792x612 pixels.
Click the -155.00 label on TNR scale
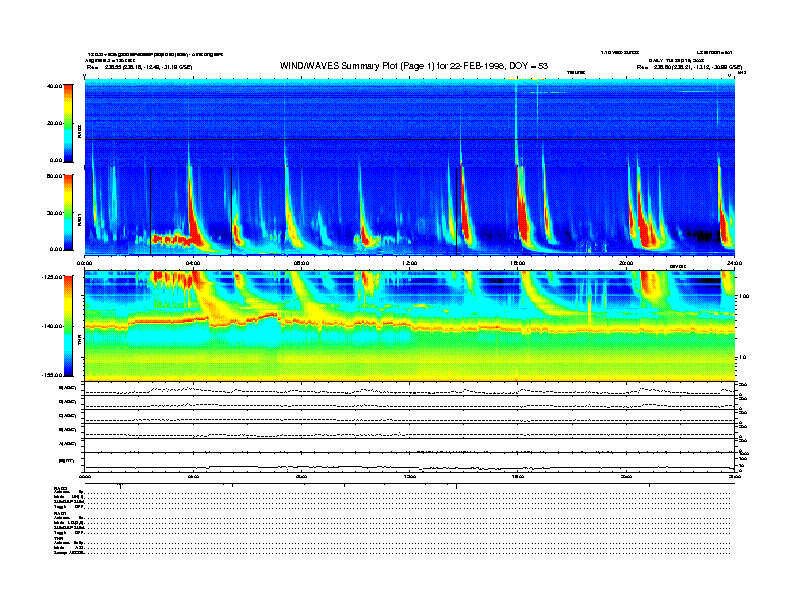point(52,375)
